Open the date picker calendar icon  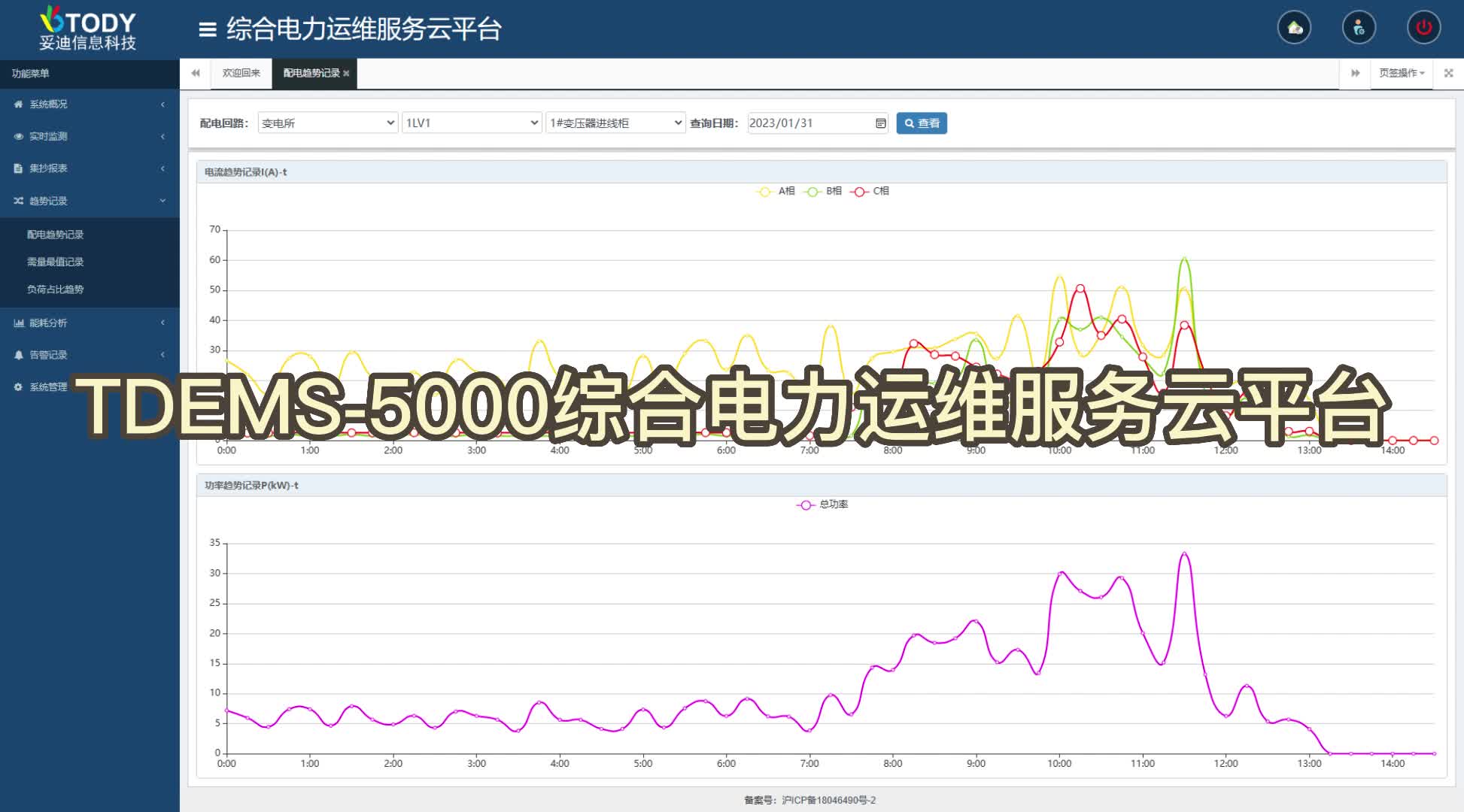pyautogui.click(x=881, y=123)
